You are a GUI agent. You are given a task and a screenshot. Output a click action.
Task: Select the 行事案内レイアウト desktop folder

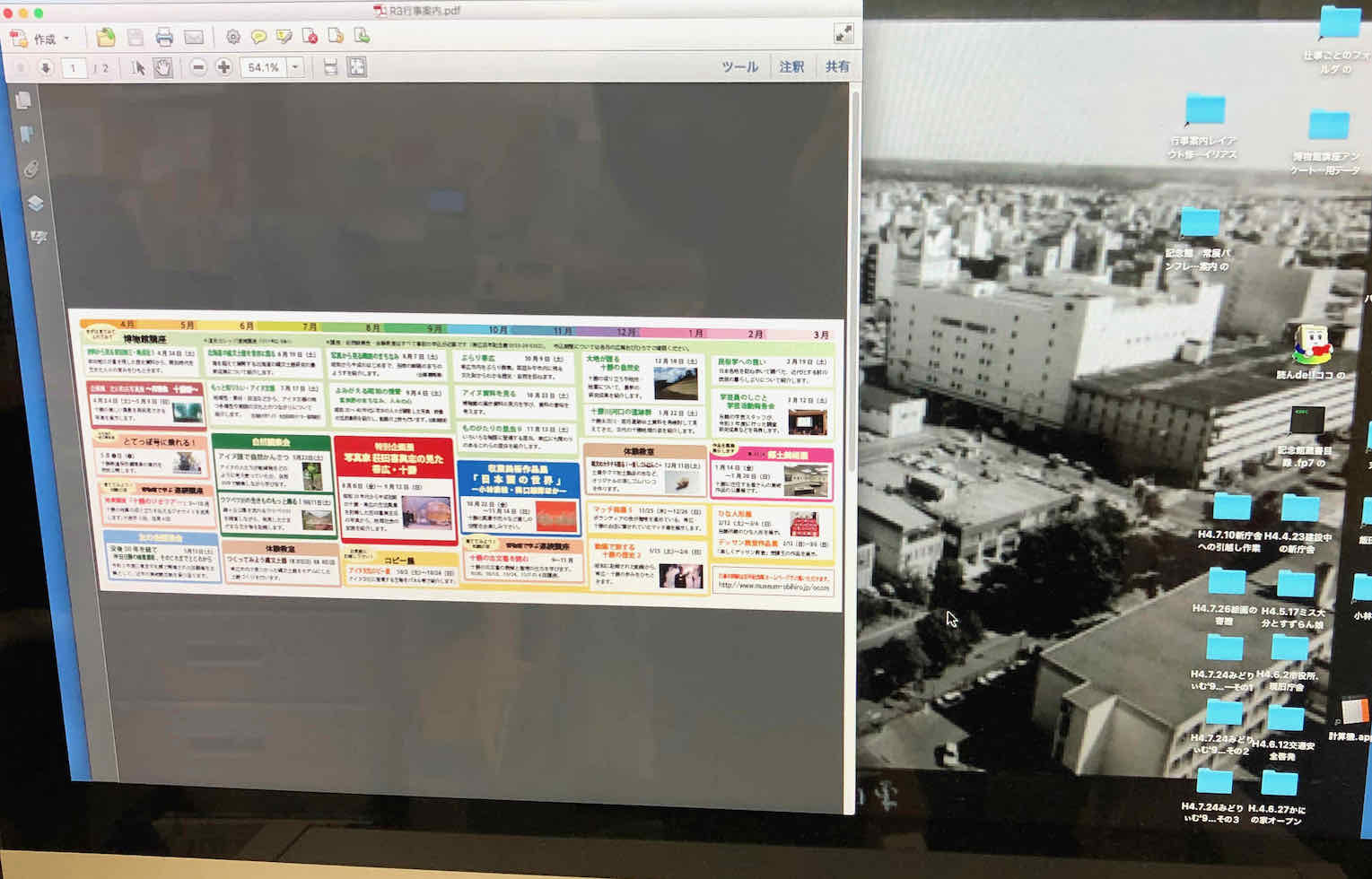(1204, 126)
